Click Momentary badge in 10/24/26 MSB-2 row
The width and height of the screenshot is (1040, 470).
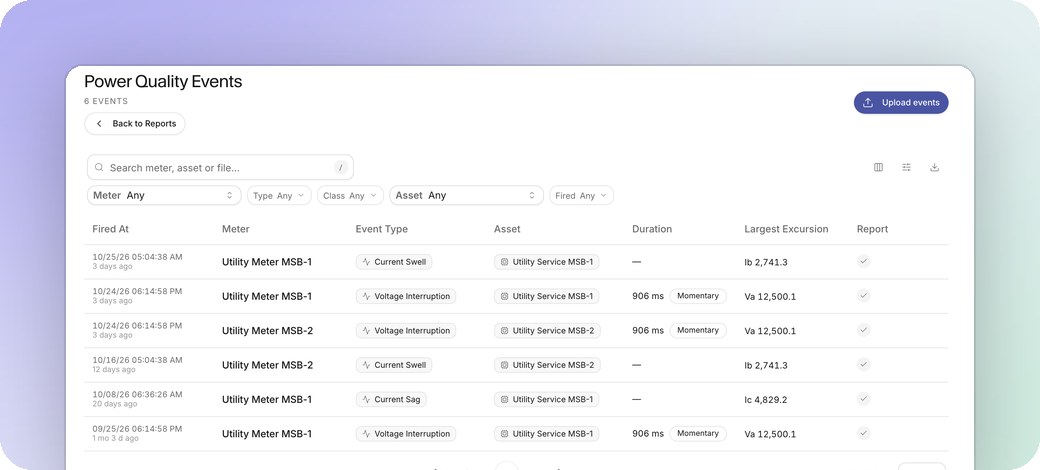[698, 330]
